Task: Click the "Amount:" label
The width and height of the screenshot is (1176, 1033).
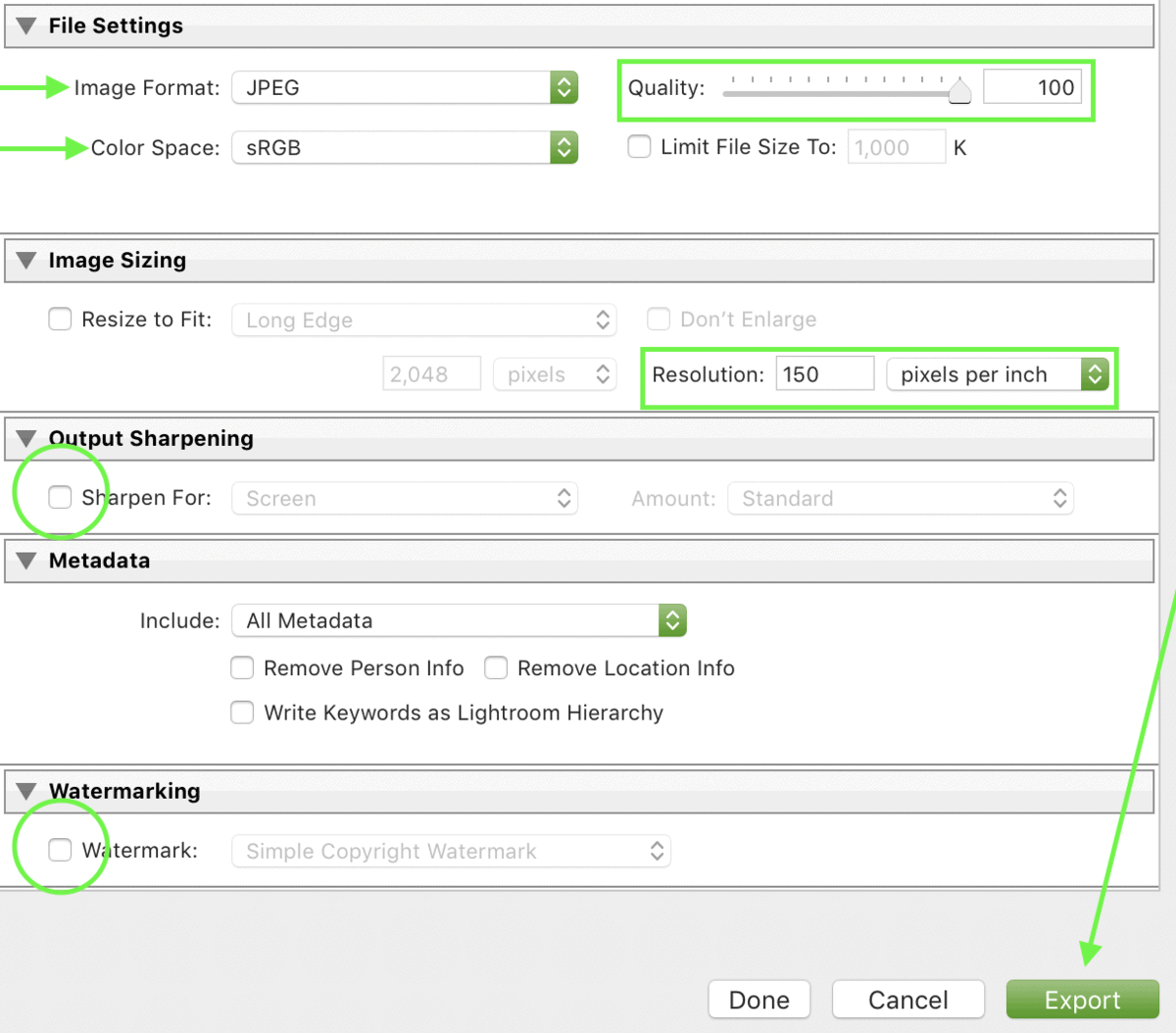Action: pyautogui.click(x=674, y=498)
